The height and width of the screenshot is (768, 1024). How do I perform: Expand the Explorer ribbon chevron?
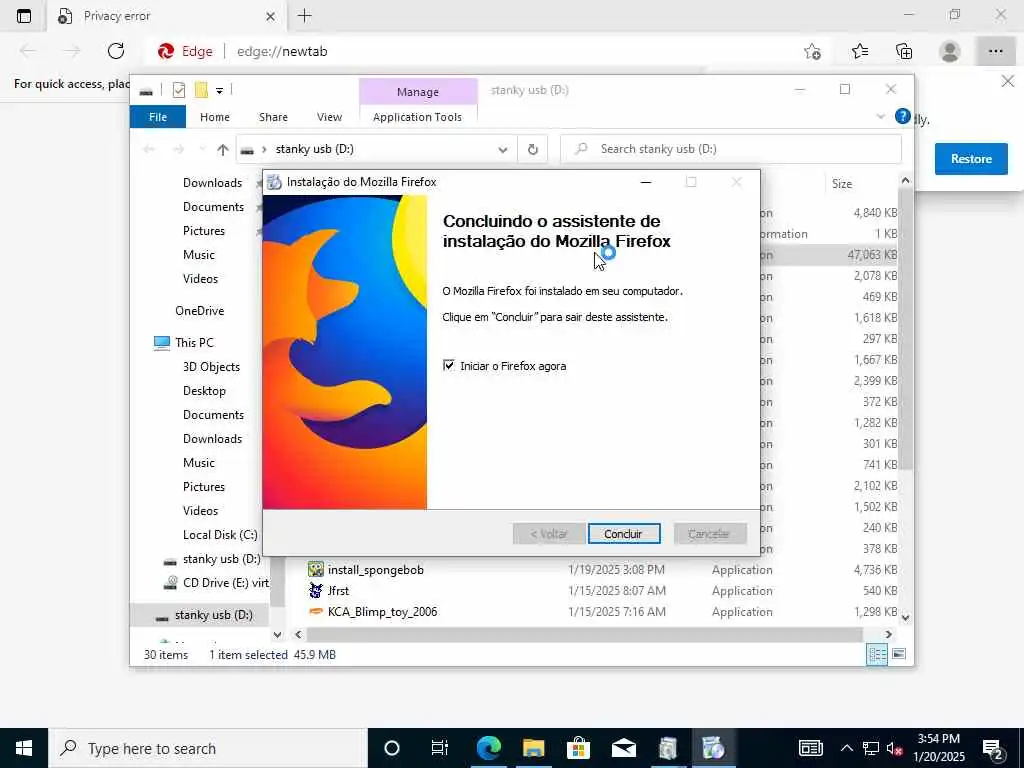(x=880, y=117)
